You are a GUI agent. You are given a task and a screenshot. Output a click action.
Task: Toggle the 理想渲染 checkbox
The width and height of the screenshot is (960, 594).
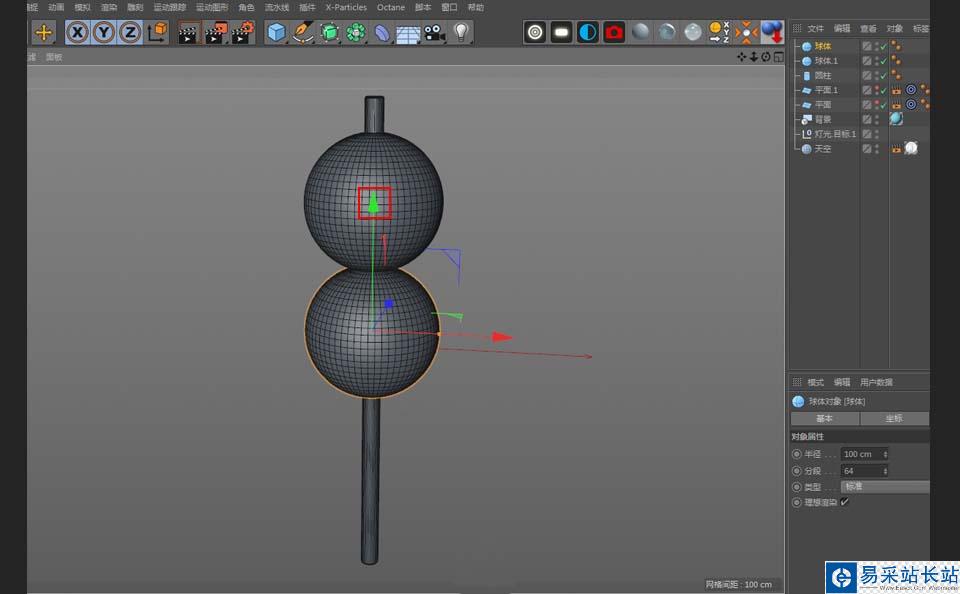(x=845, y=502)
